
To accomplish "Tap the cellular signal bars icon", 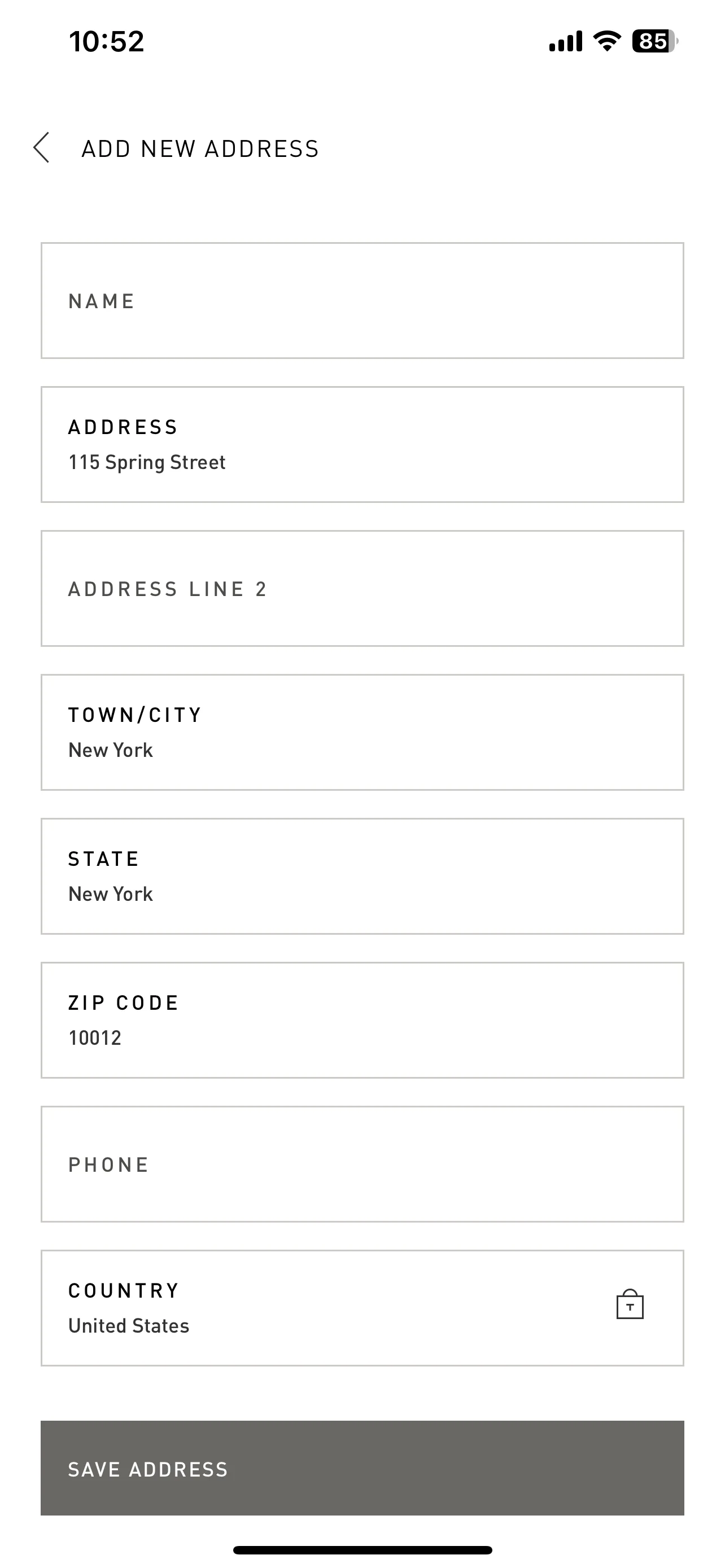I will click(x=566, y=41).
